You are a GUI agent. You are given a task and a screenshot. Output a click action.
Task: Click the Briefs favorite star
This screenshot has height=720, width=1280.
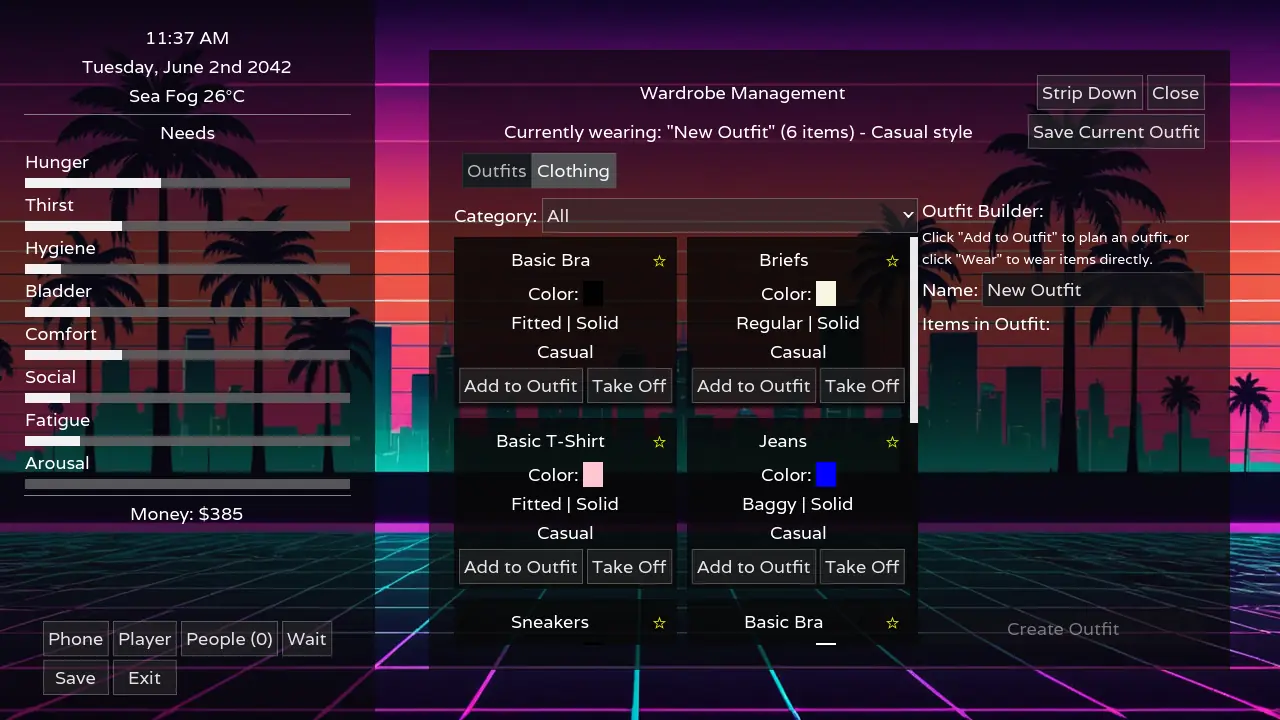pyautogui.click(x=892, y=261)
